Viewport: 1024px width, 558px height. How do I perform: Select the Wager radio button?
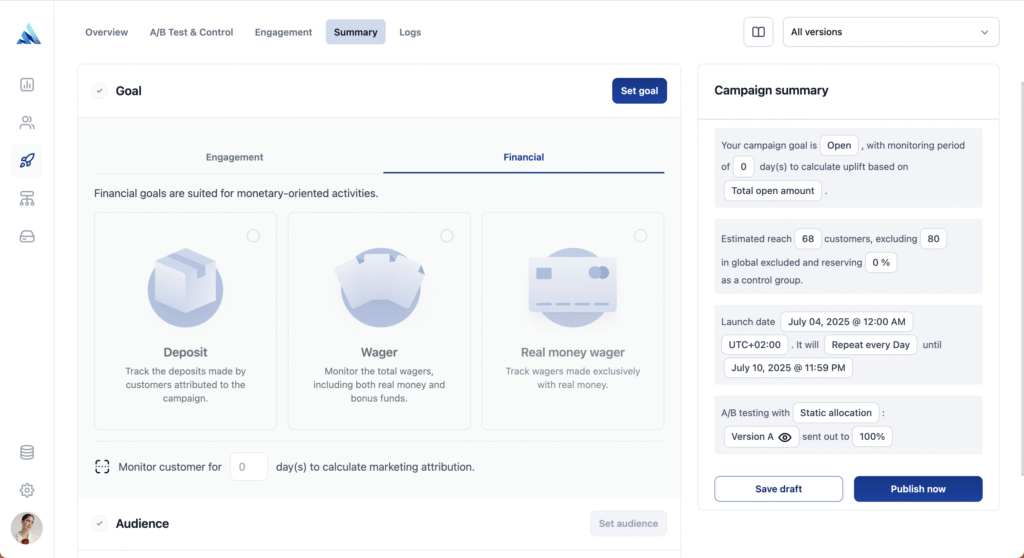(447, 236)
